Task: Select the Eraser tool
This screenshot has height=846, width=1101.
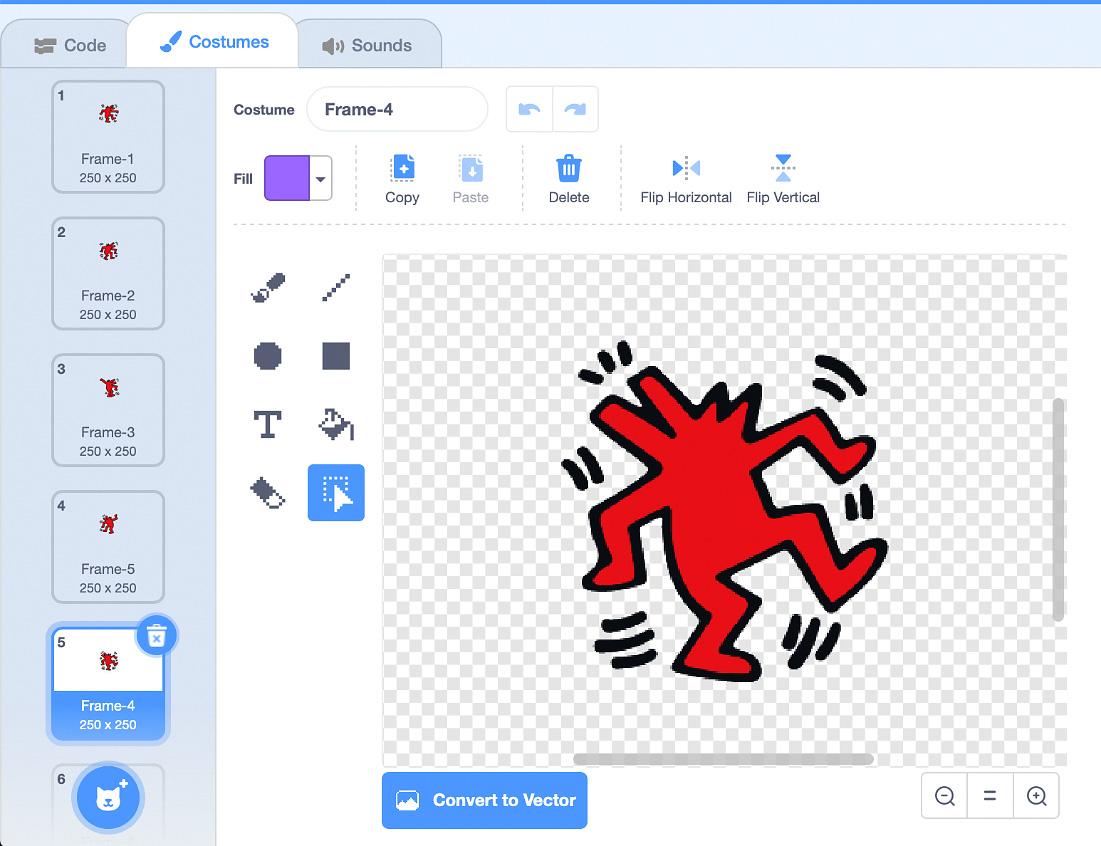Action: coord(267,492)
